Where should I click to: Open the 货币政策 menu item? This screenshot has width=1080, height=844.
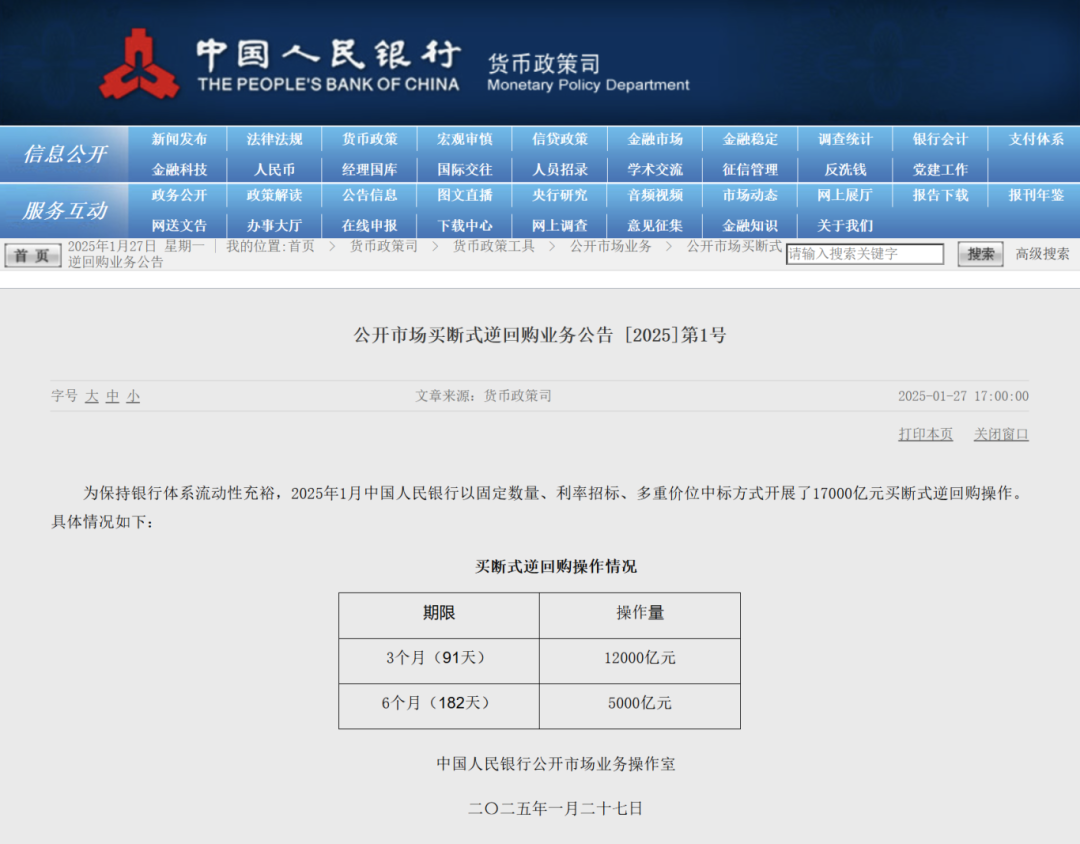coord(370,140)
